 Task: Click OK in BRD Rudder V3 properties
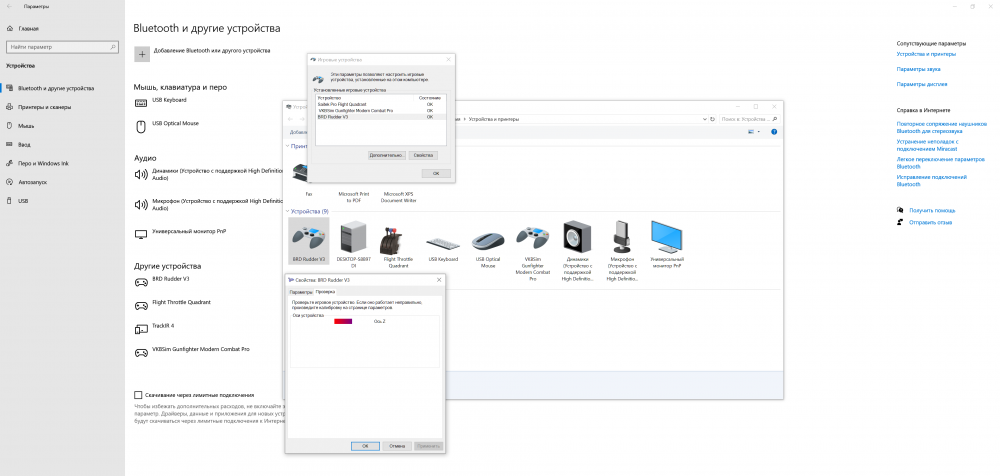pyautogui.click(x=365, y=446)
